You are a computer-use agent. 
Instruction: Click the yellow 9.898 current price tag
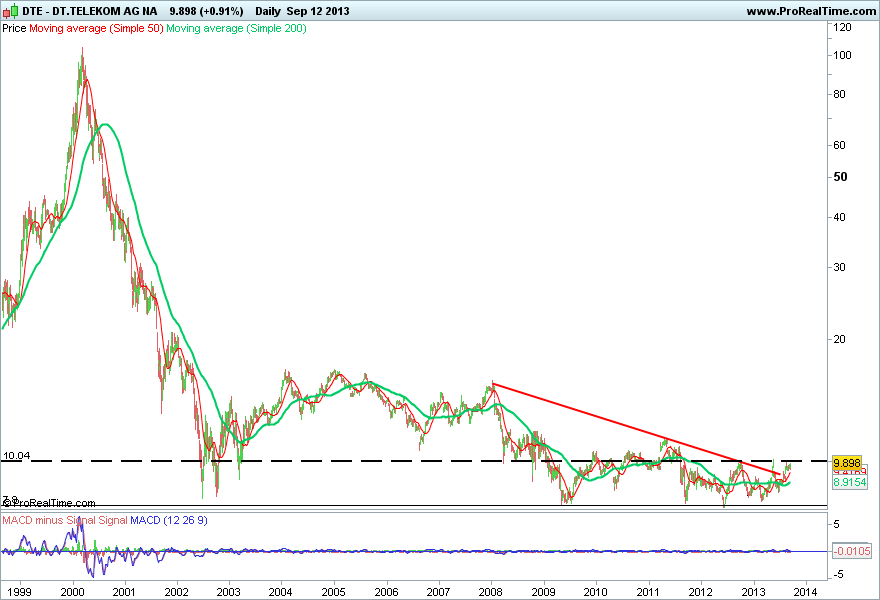847,463
